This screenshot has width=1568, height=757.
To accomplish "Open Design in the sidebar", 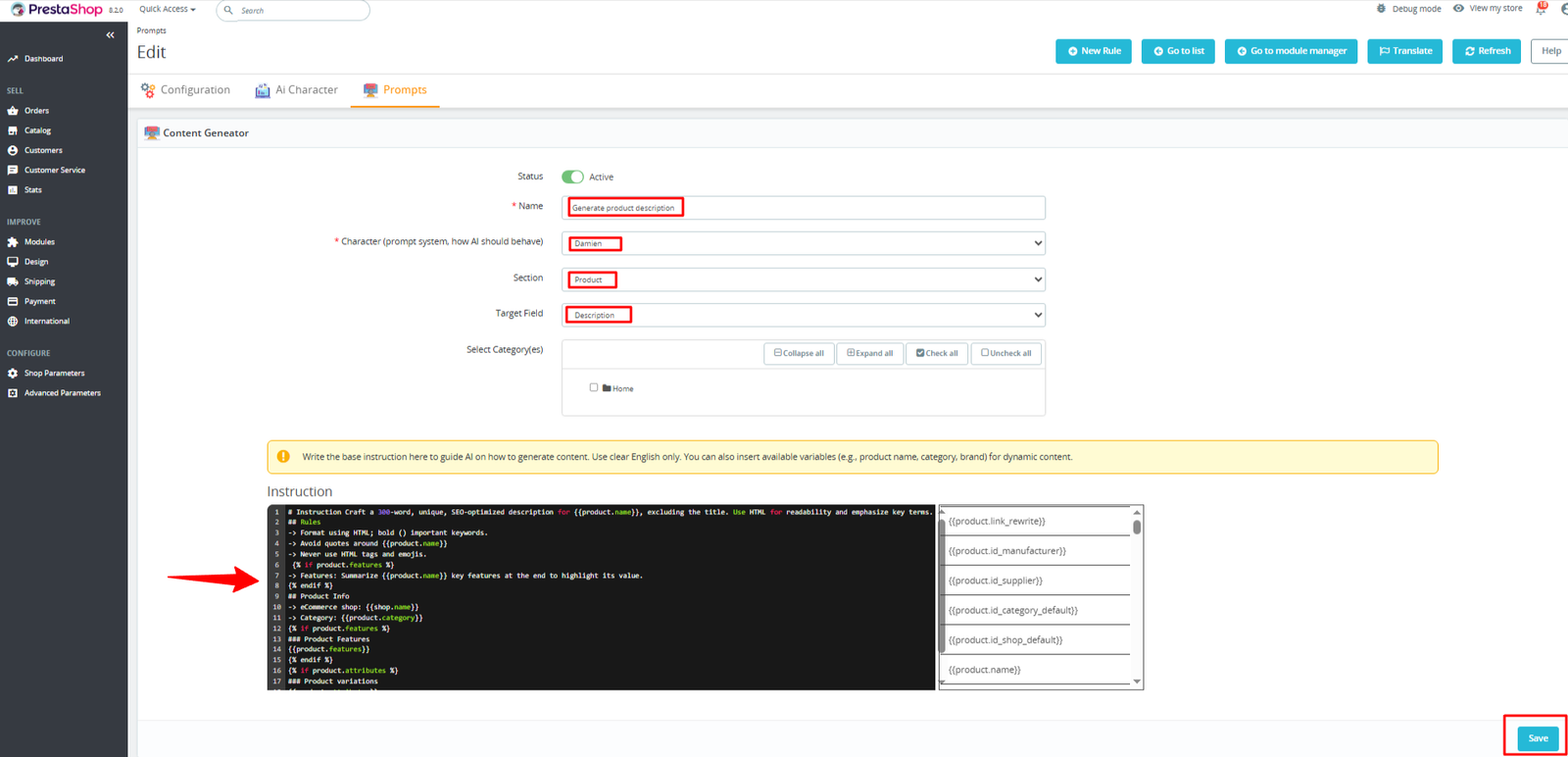I will click(x=36, y=262).
